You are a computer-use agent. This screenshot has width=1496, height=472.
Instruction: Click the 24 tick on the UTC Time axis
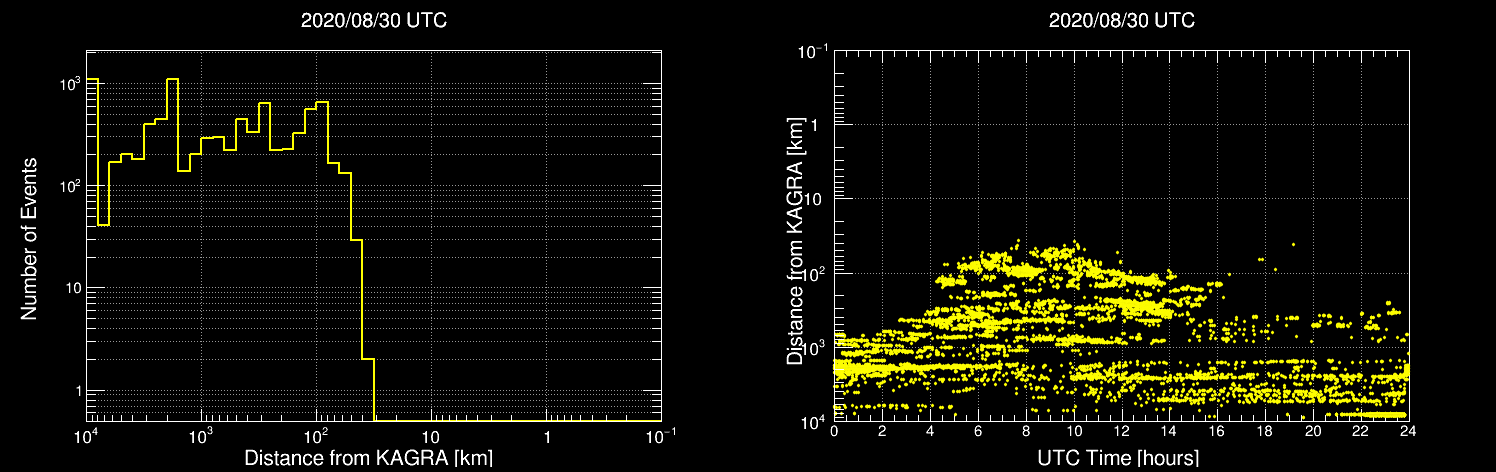[1408, 430]
